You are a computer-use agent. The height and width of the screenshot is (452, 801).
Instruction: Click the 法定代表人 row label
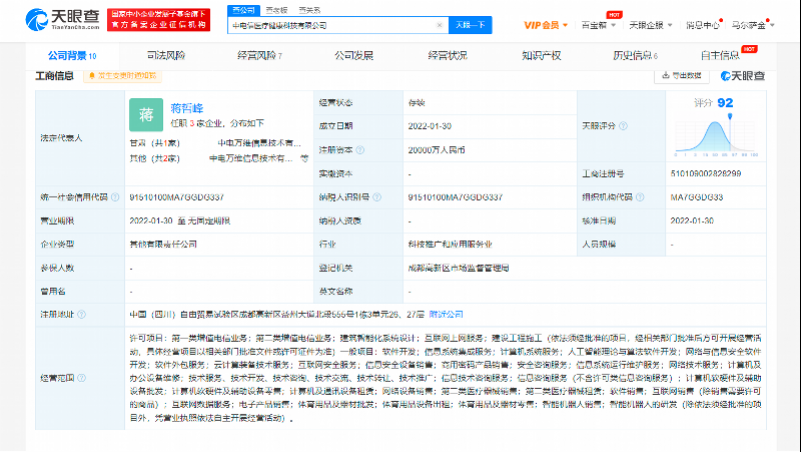click(61, 138)
